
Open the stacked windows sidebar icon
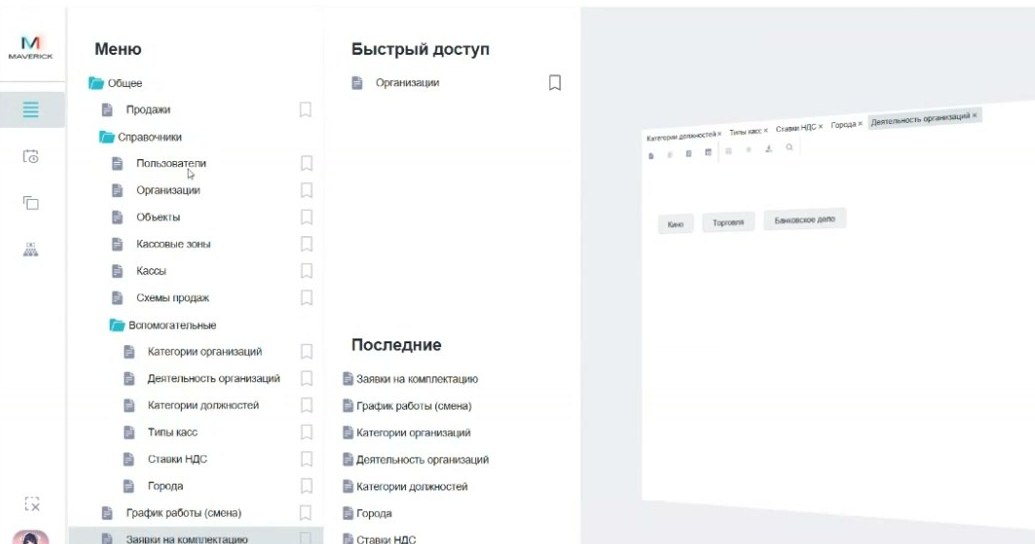coord(31,203)
